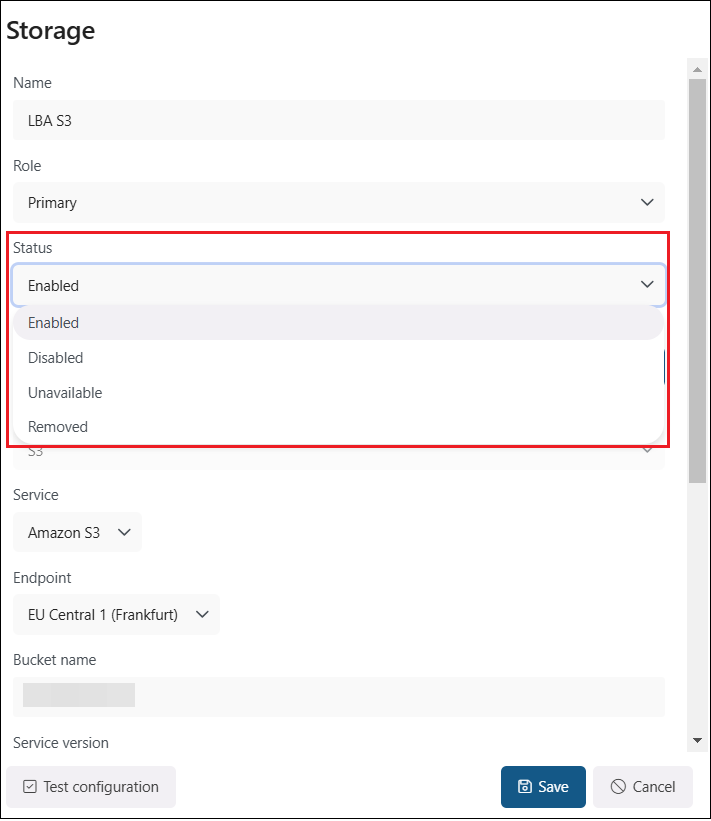Select Enabled from the Status list

click(54, 323)
